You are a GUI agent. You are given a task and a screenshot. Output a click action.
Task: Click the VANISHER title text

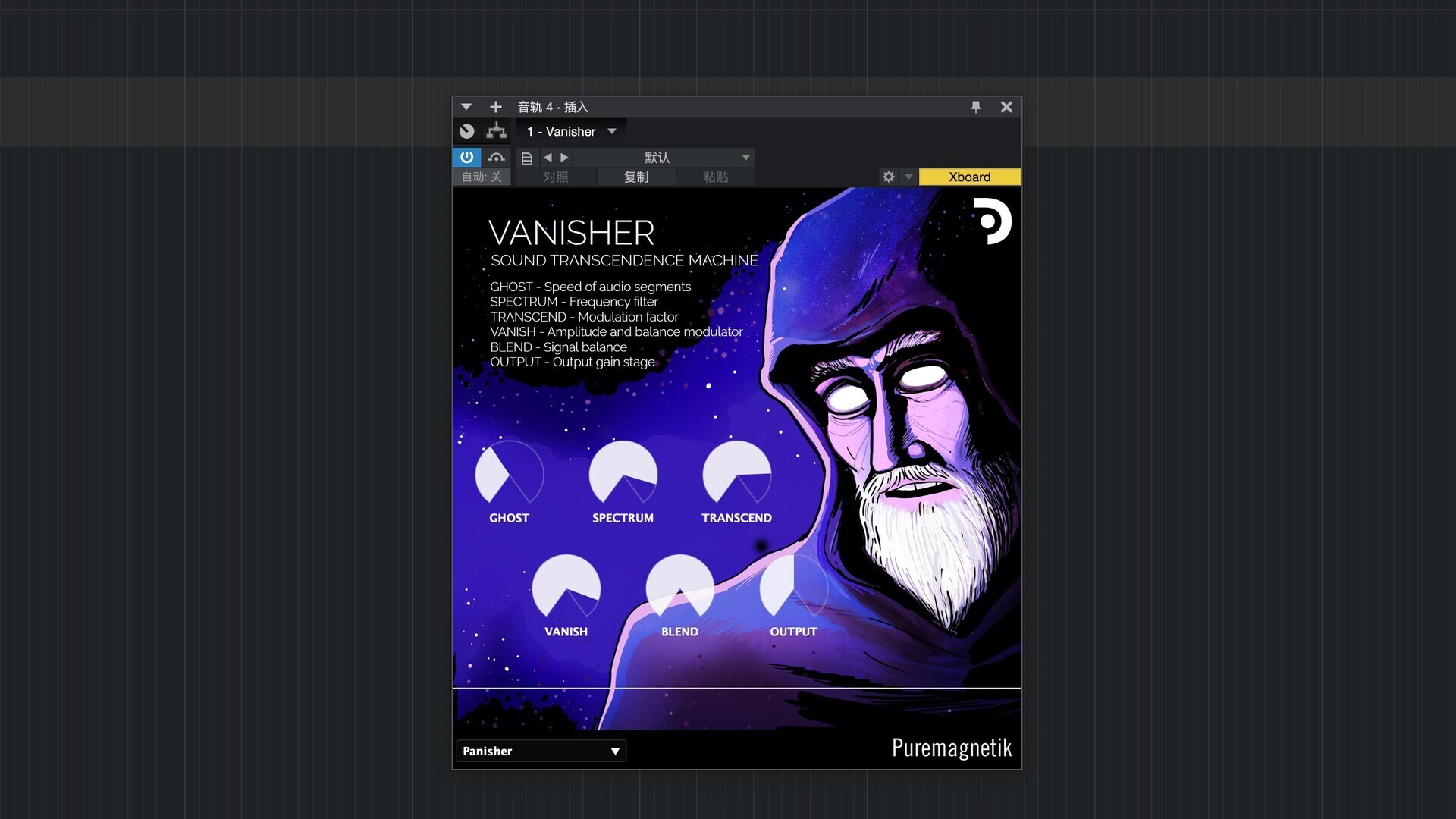click(572, 233)
